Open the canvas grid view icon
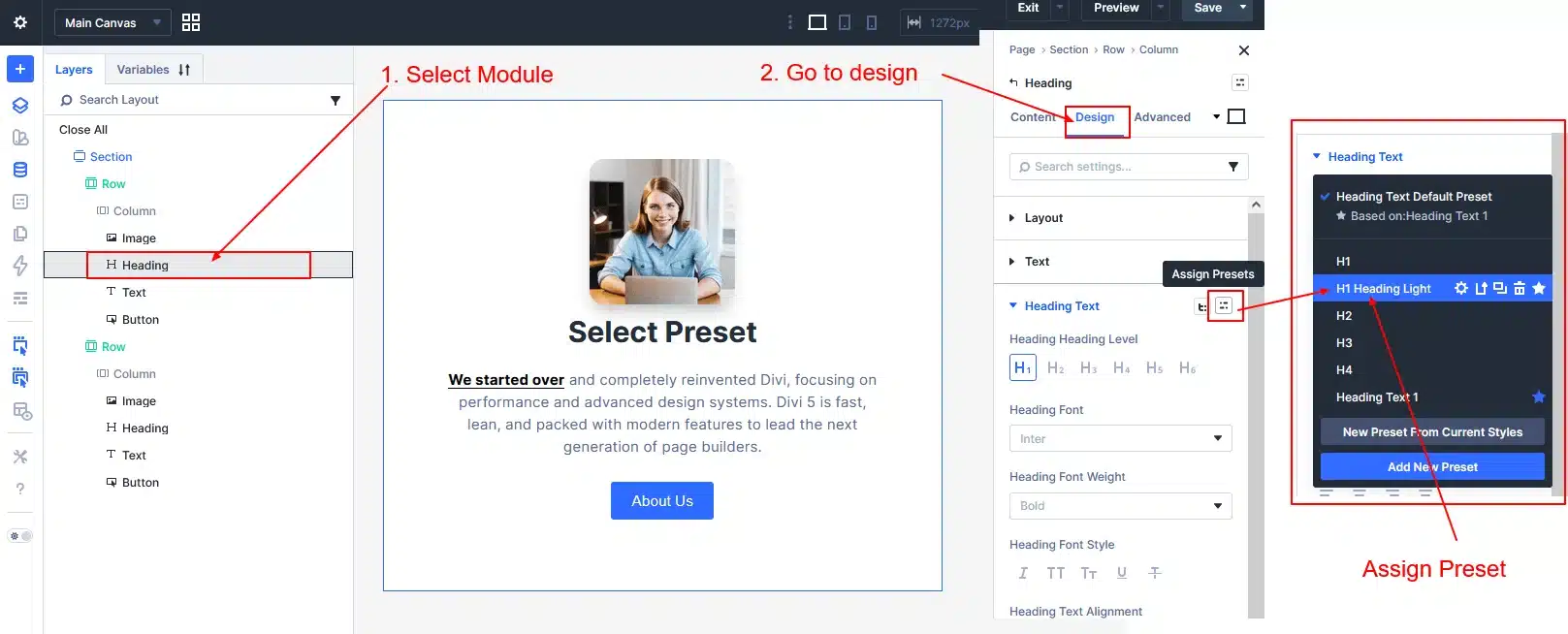1568x634 pixels. coord(191,22)
